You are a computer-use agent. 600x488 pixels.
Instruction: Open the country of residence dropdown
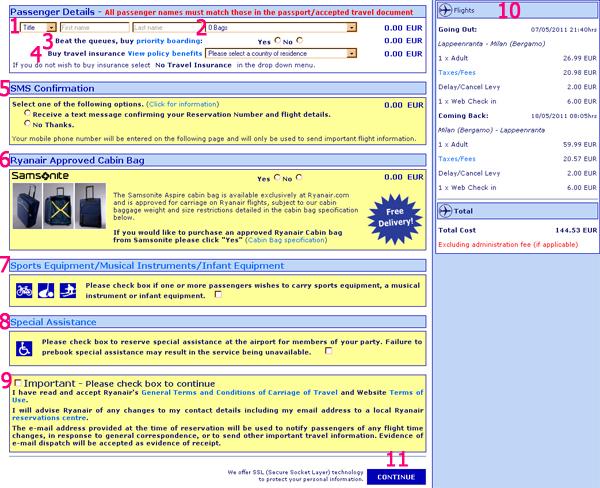(x=281, y=53)
